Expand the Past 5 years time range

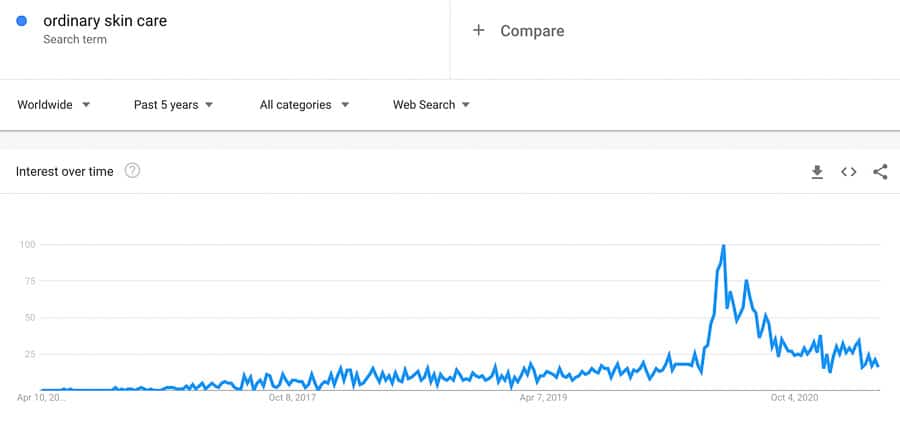[x=173, y=105]
